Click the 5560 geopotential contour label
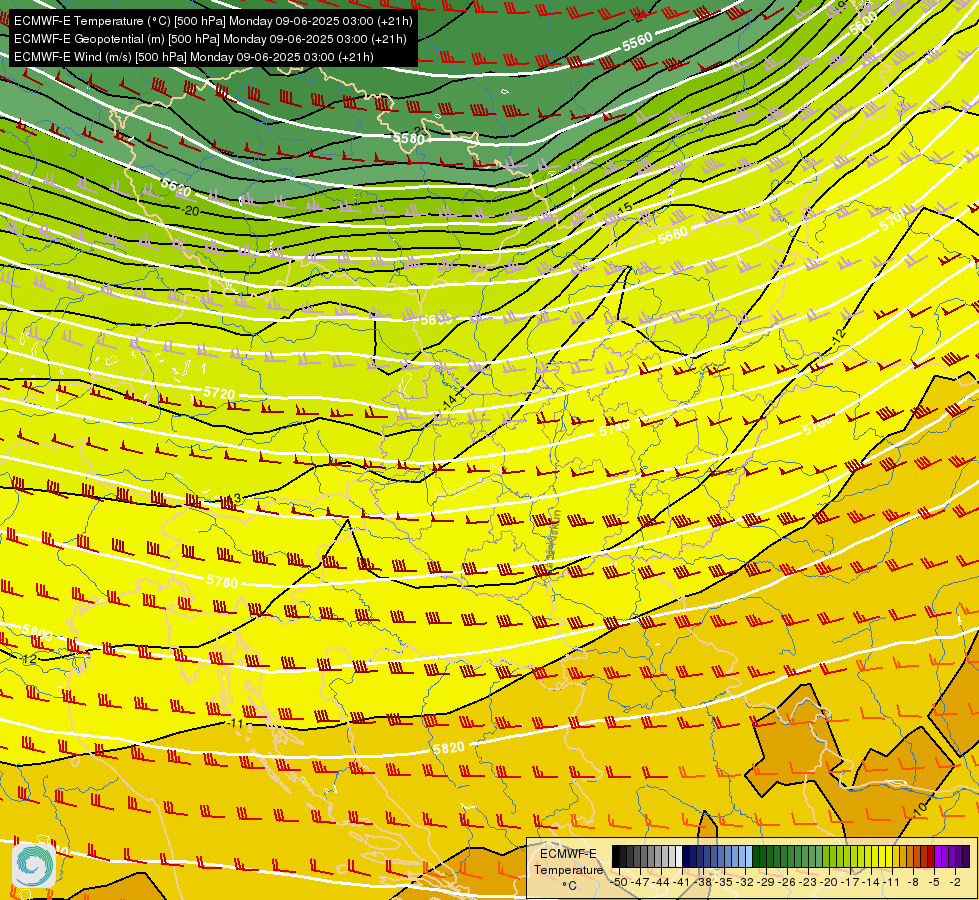 (637, 42)
